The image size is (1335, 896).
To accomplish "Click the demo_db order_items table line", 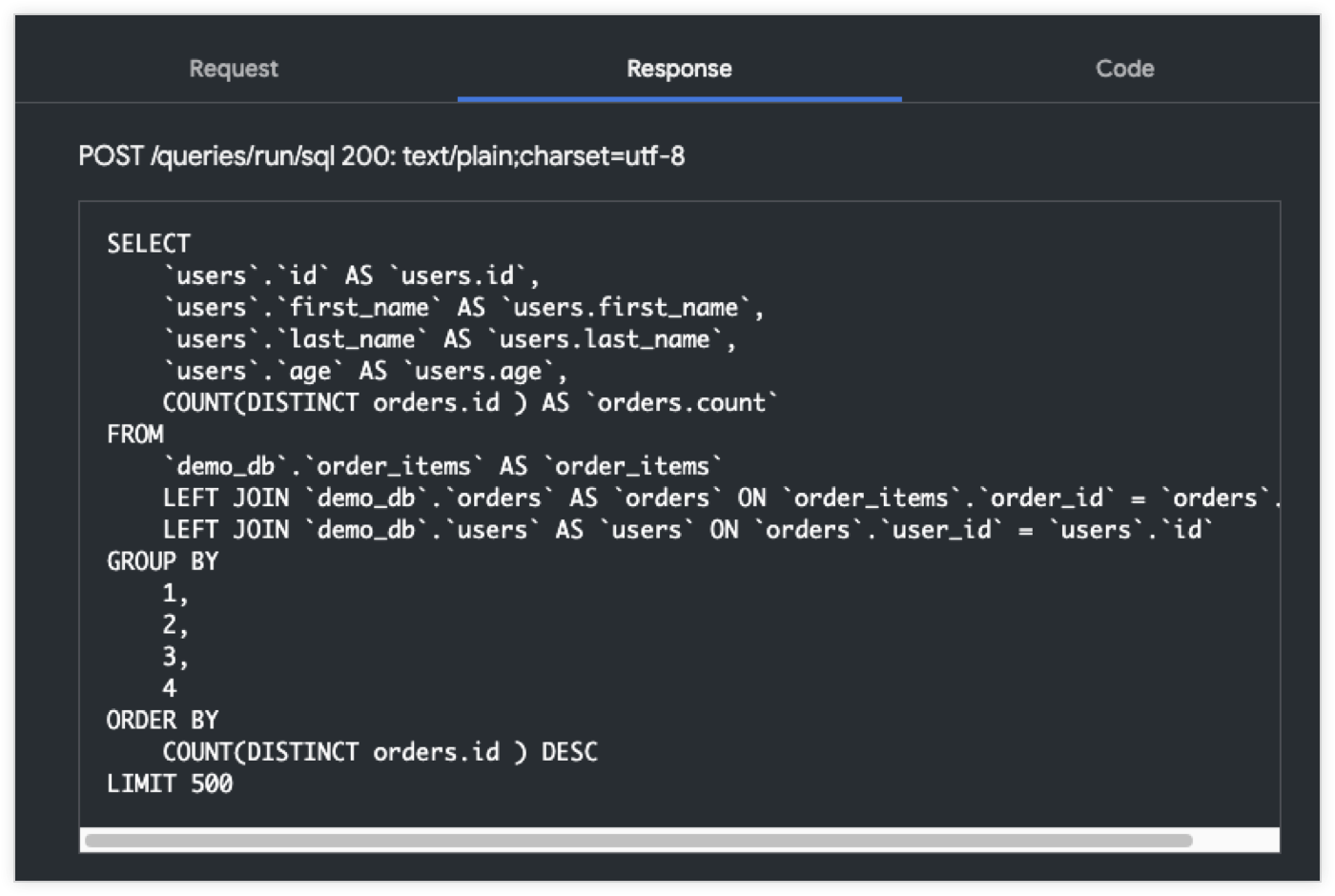I will pyautogui.click(x=442, y=466).
